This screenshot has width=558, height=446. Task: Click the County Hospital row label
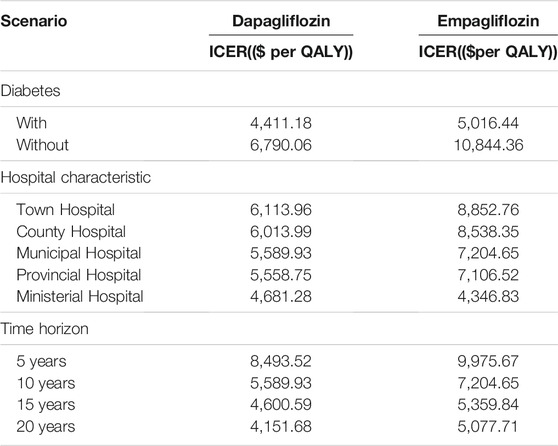tap(71, 232)
